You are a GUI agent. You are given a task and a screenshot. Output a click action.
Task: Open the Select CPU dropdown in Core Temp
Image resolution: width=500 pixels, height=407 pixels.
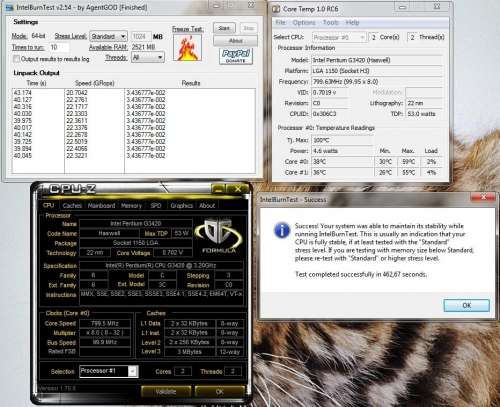click(x=339, y=37)
